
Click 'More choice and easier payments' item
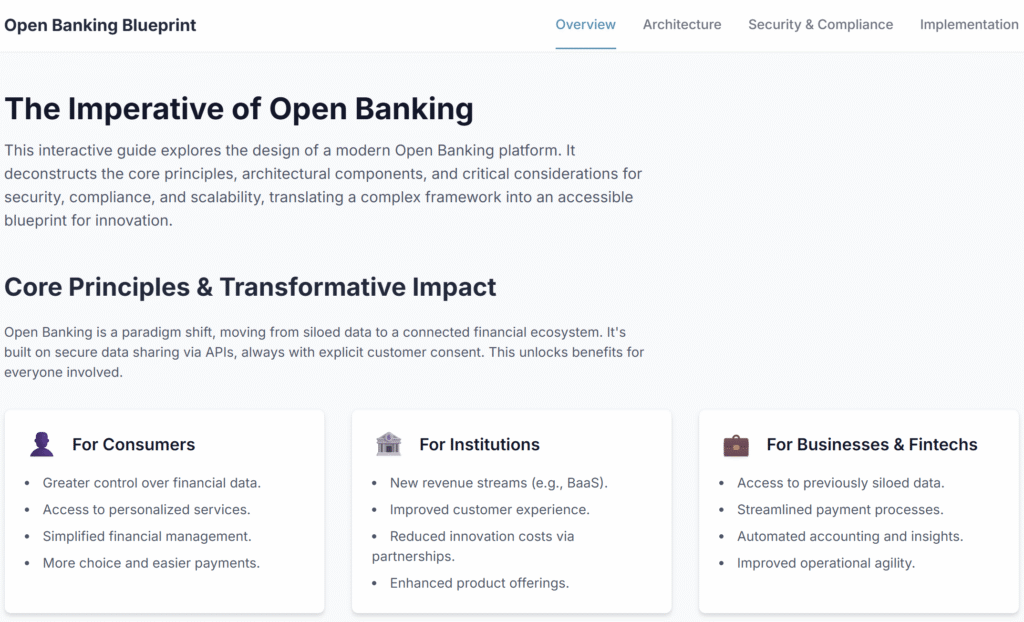pos(151,563)
